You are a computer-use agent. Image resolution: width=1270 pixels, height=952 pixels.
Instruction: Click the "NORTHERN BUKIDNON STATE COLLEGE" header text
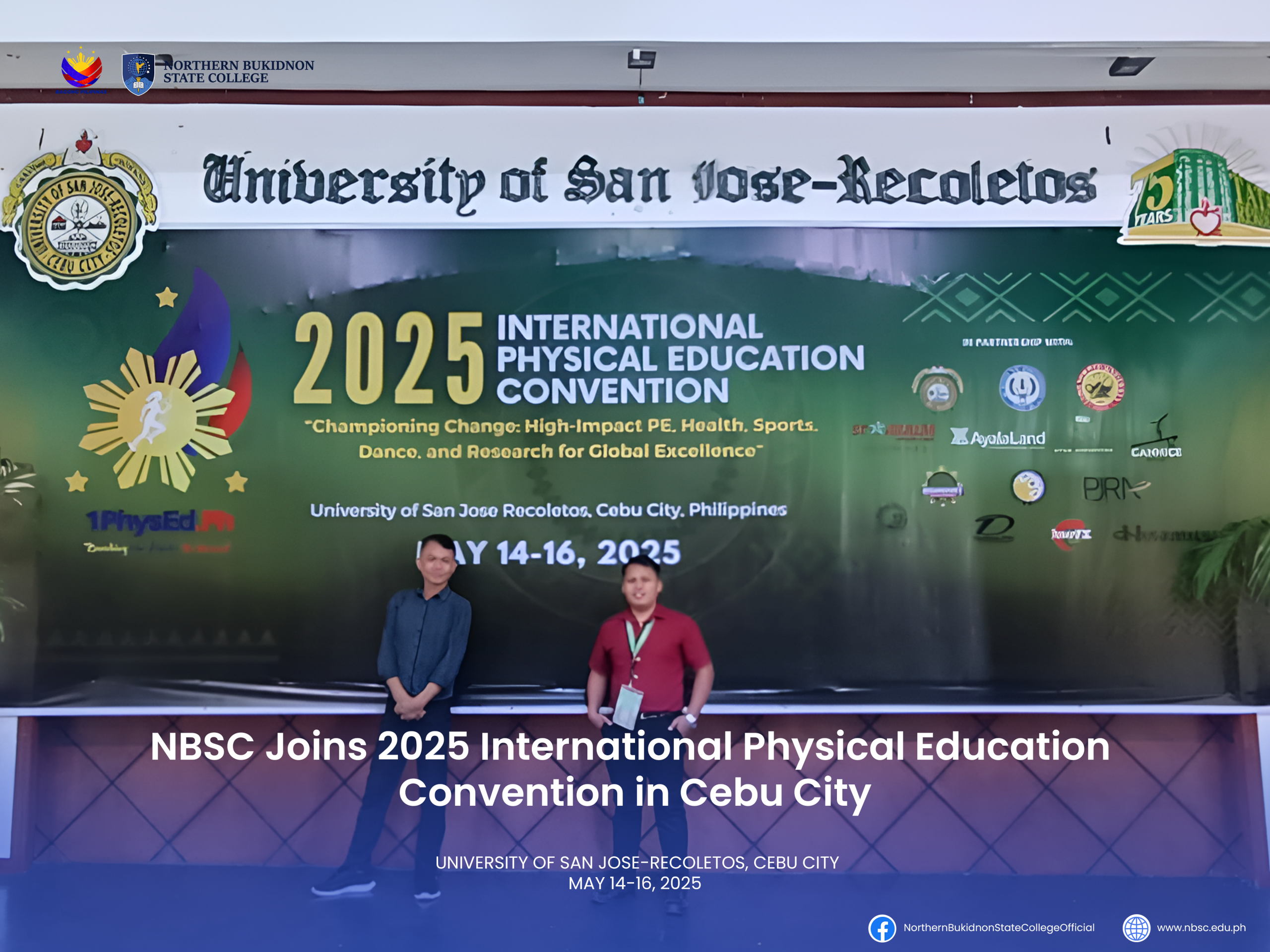(238, 72)
